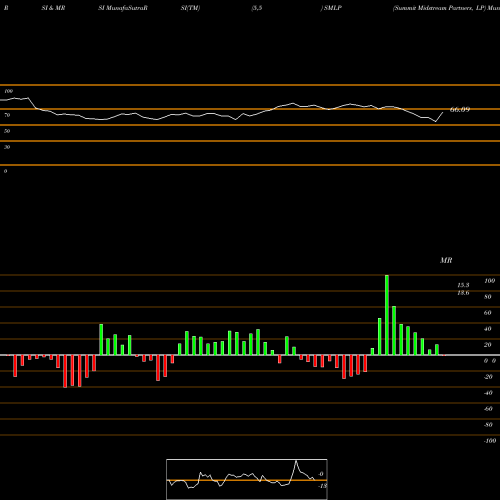This screenshot has height=500, width=500.
Task: Click the 40 label on the MR axis
Action: pos(488,329)
